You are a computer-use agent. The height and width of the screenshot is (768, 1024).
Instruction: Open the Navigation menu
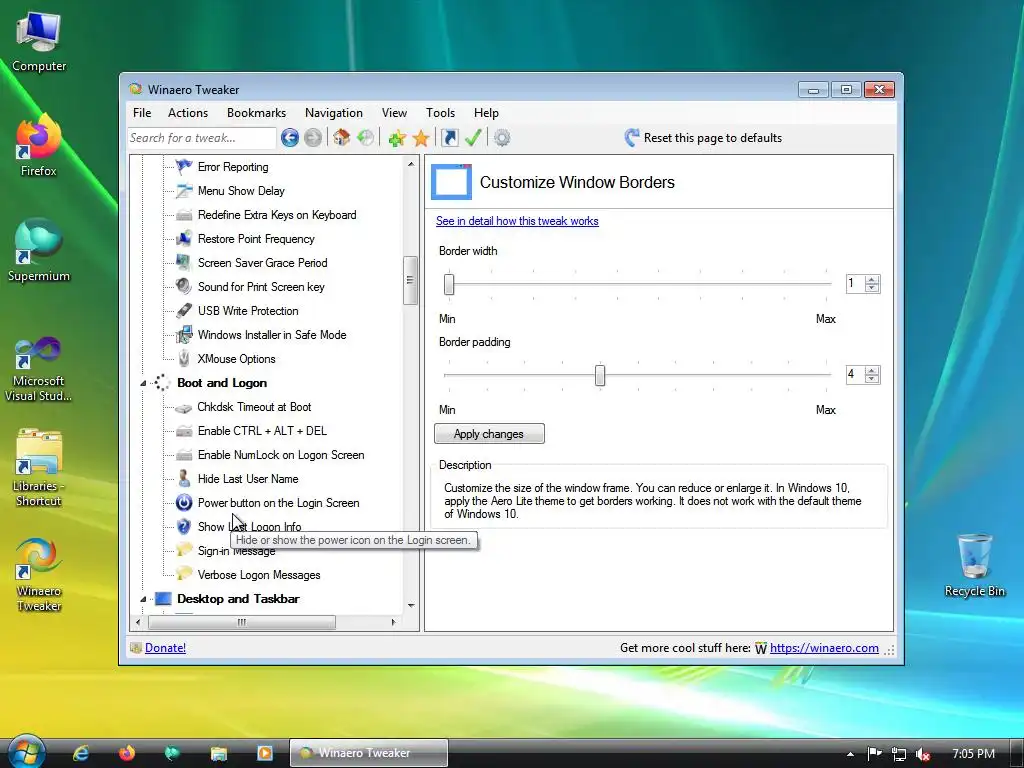[x=334, y=113]
